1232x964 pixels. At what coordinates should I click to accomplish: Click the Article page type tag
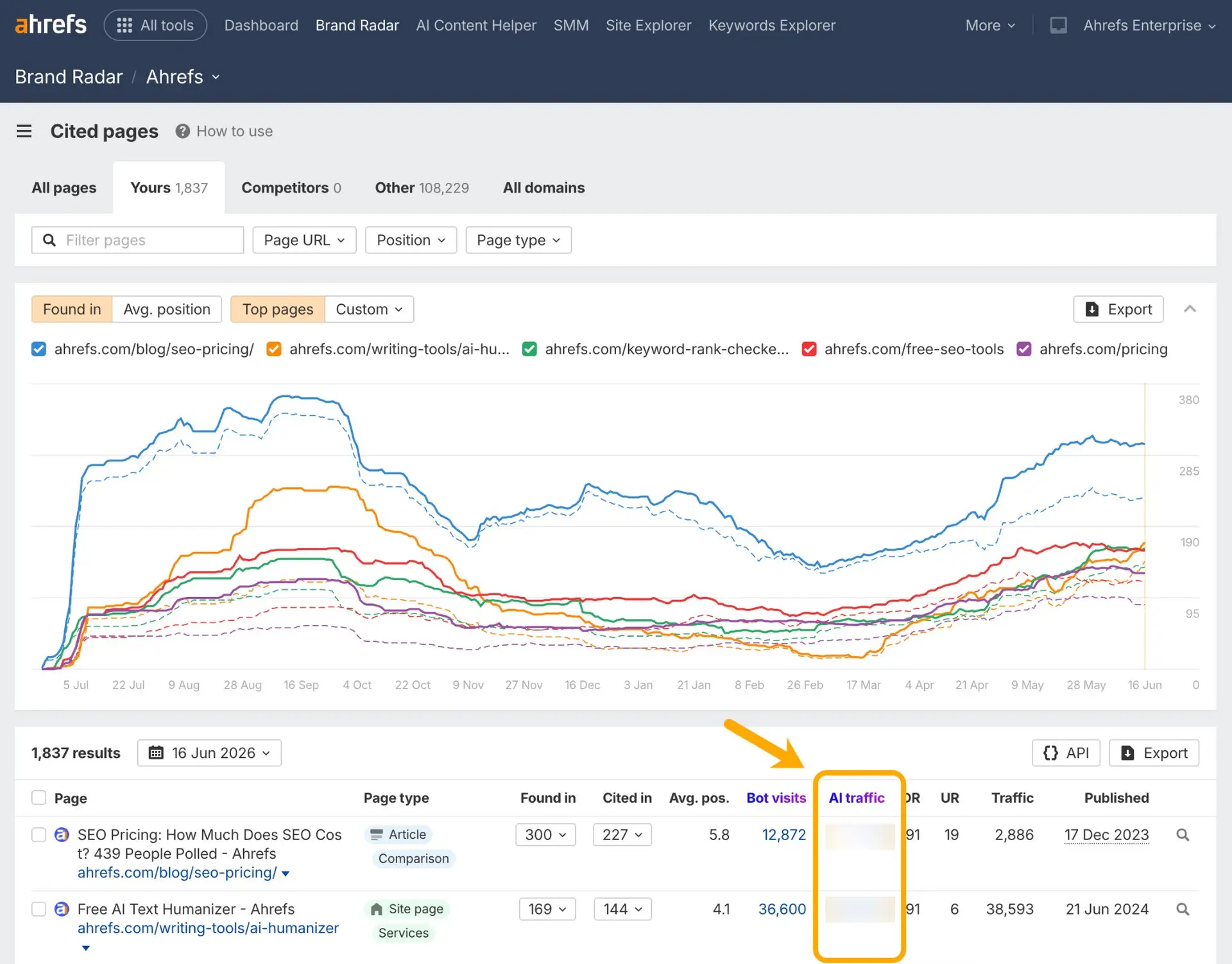pyautogui.click(x=398, y=834)
